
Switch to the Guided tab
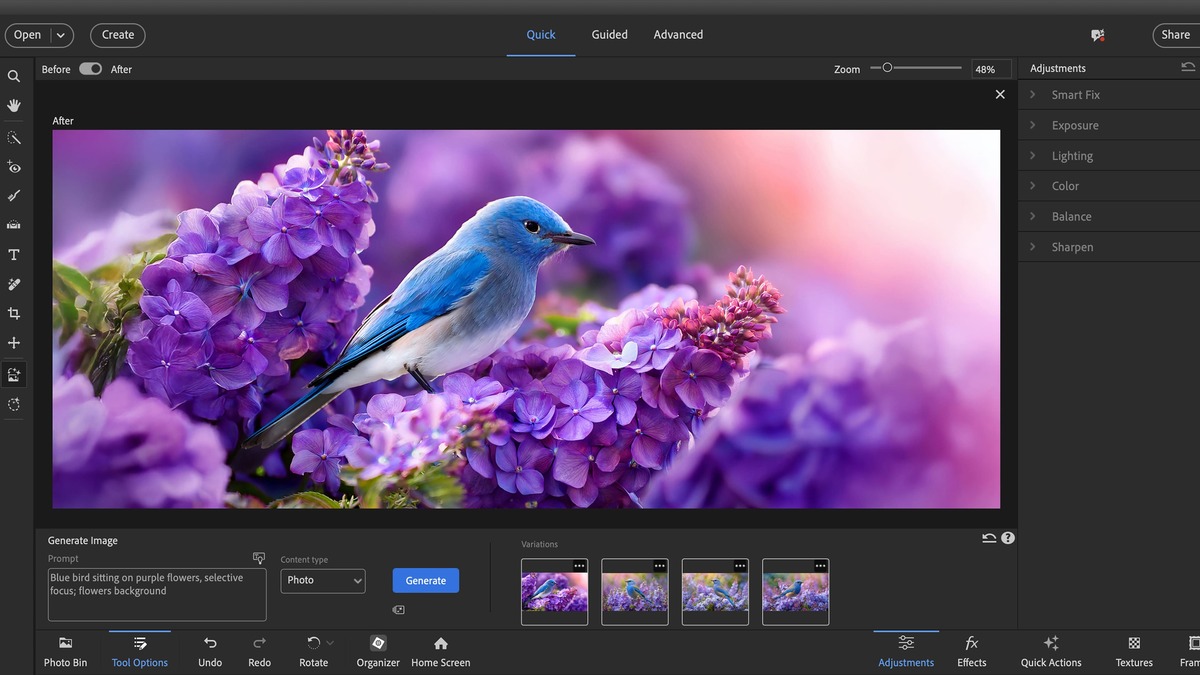pyautogui.click(x=609, y=34)
